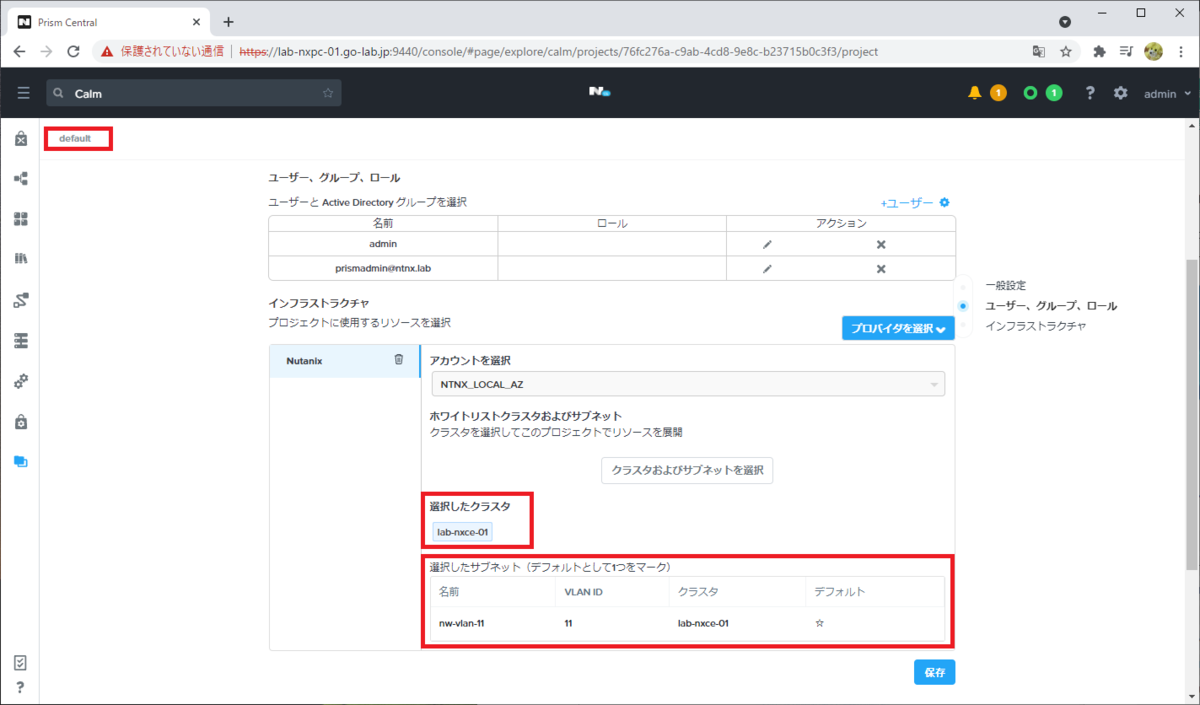Click the browser profile avatar
Image resolution: width=1200 pixels, height=705 pixels.
tap(1153, 51)
